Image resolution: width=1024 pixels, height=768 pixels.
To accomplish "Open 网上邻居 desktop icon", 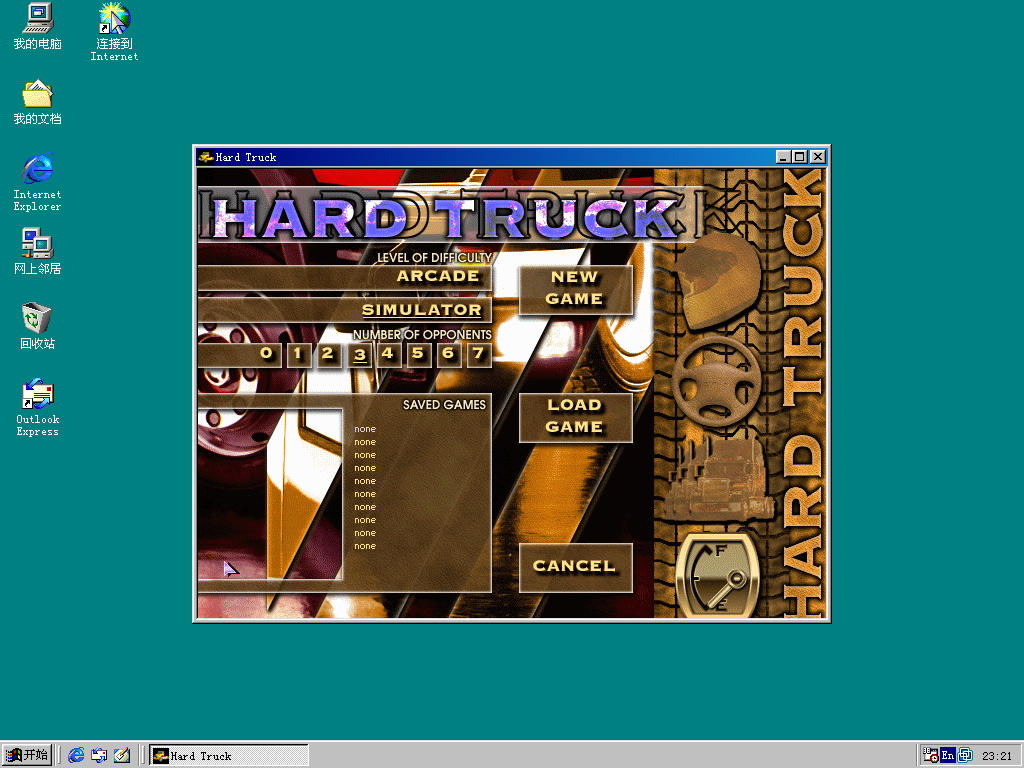I will 37,251.
